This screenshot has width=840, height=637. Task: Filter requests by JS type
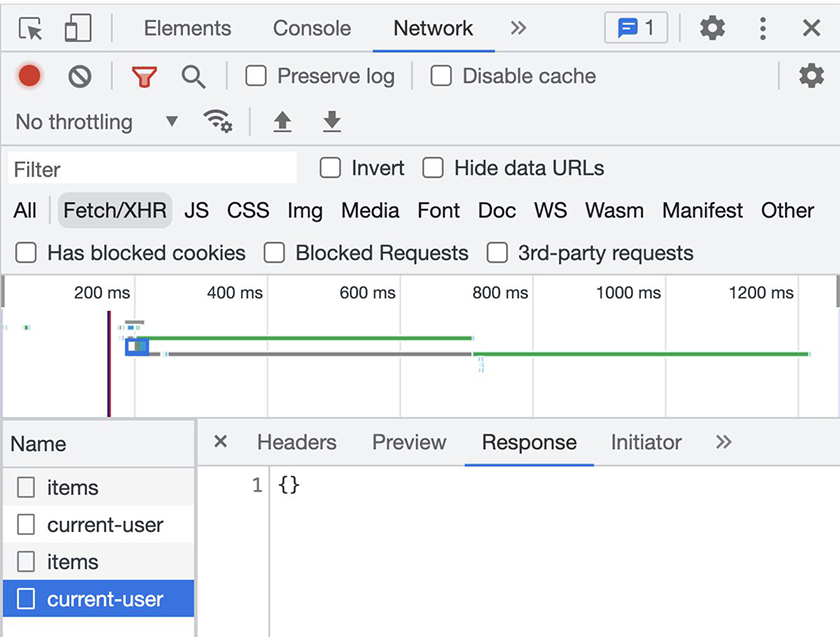click(197, 210)
